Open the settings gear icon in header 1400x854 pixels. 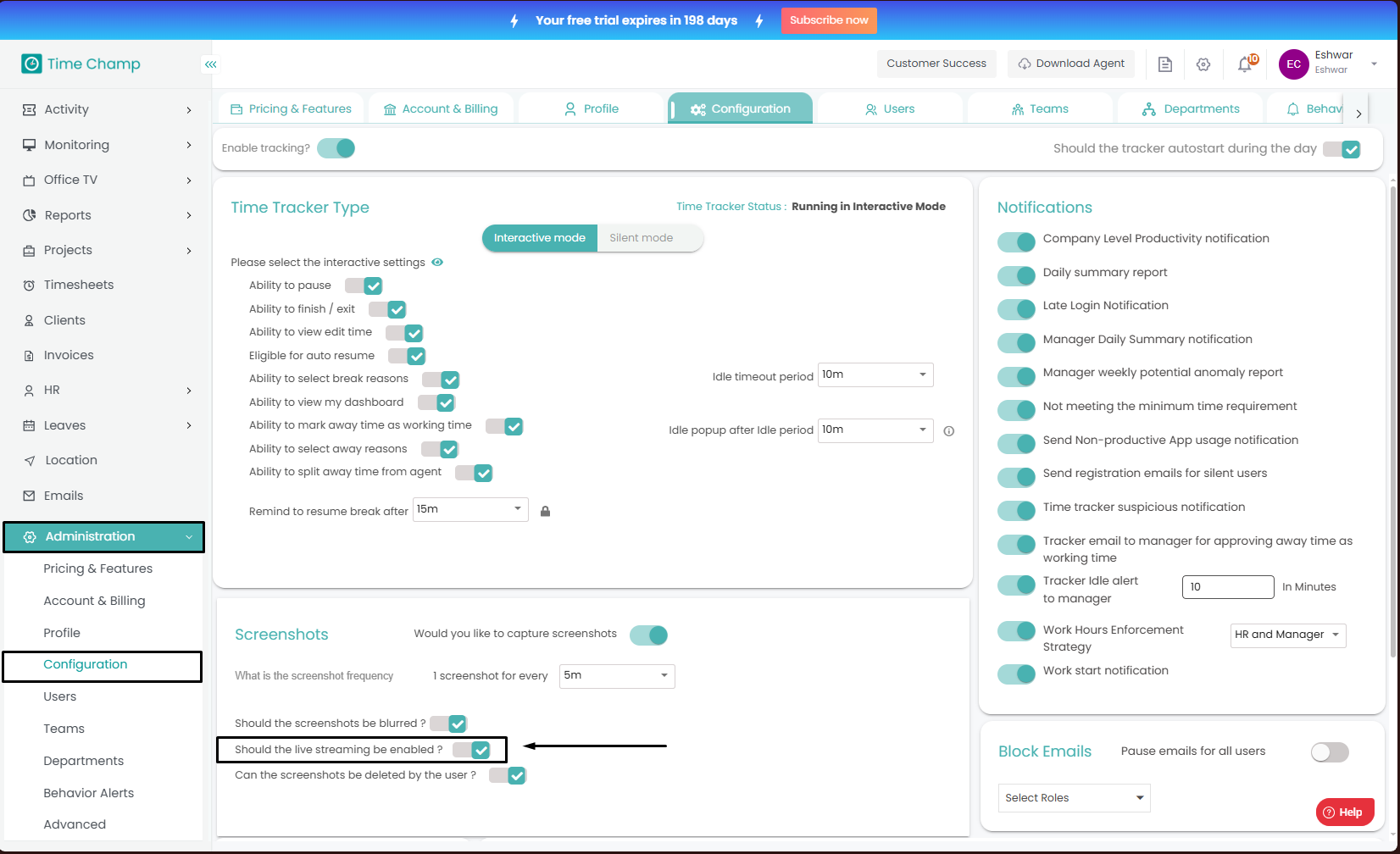click(x=1203, y=64)
